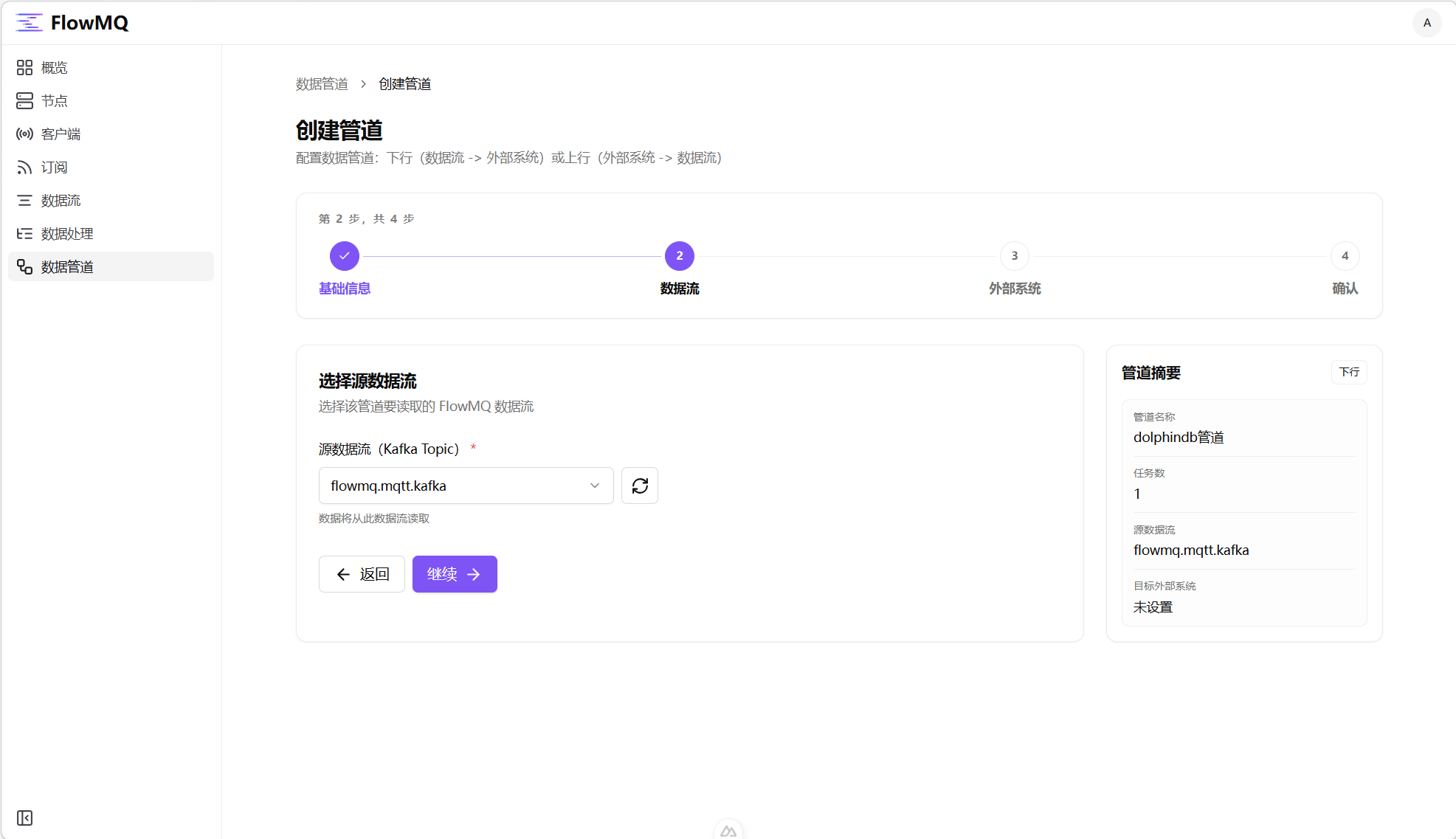The width and height of the screenshot is (1456, 839).
Task: Click the 下行 badge in pipeline summary
Action: click(1348, 372)
